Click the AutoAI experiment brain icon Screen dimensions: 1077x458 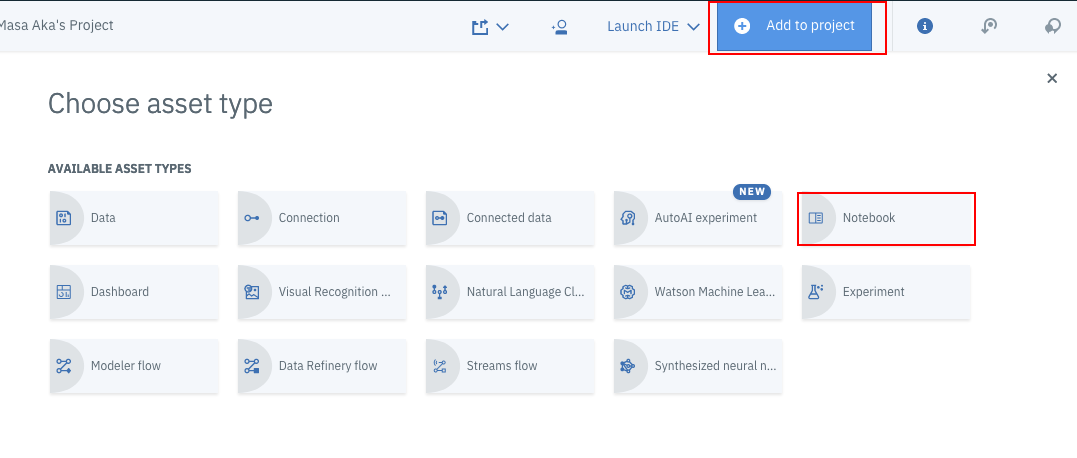[627, 218]
